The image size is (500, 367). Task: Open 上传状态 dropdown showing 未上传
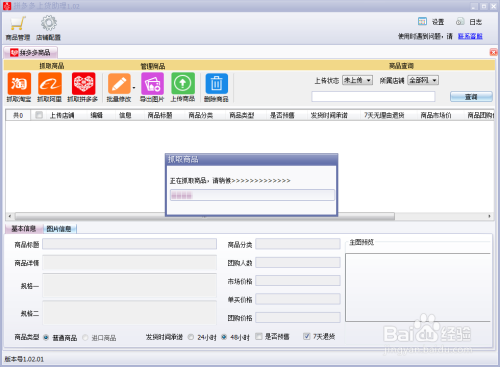click(x=357, y=80)
